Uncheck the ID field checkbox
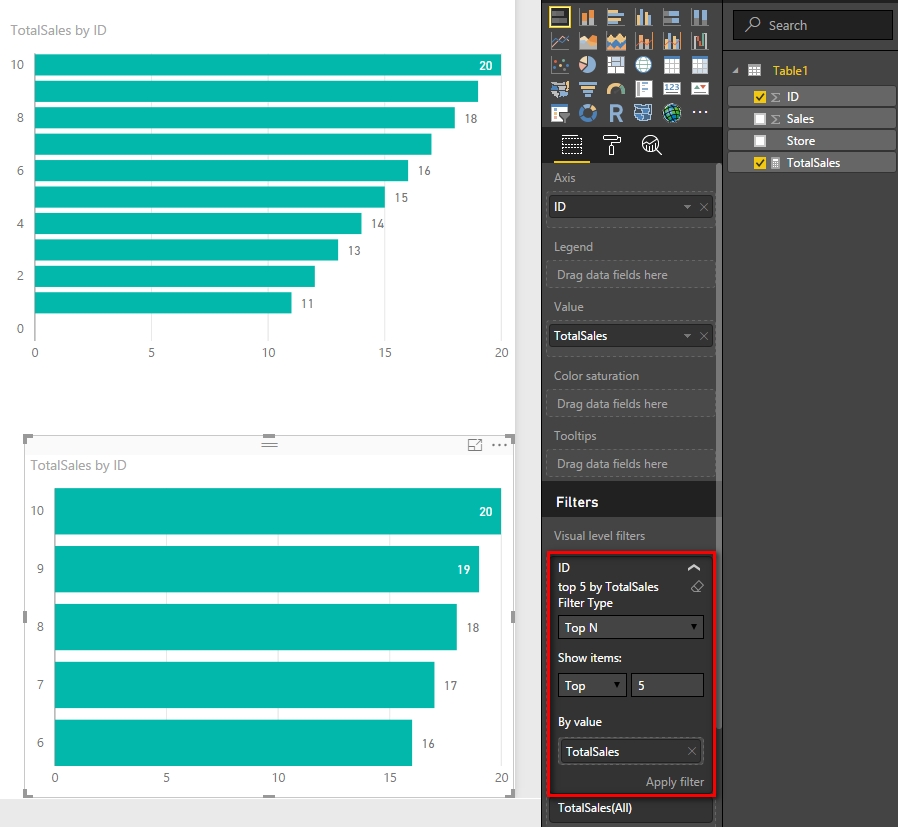 [760, 97]
